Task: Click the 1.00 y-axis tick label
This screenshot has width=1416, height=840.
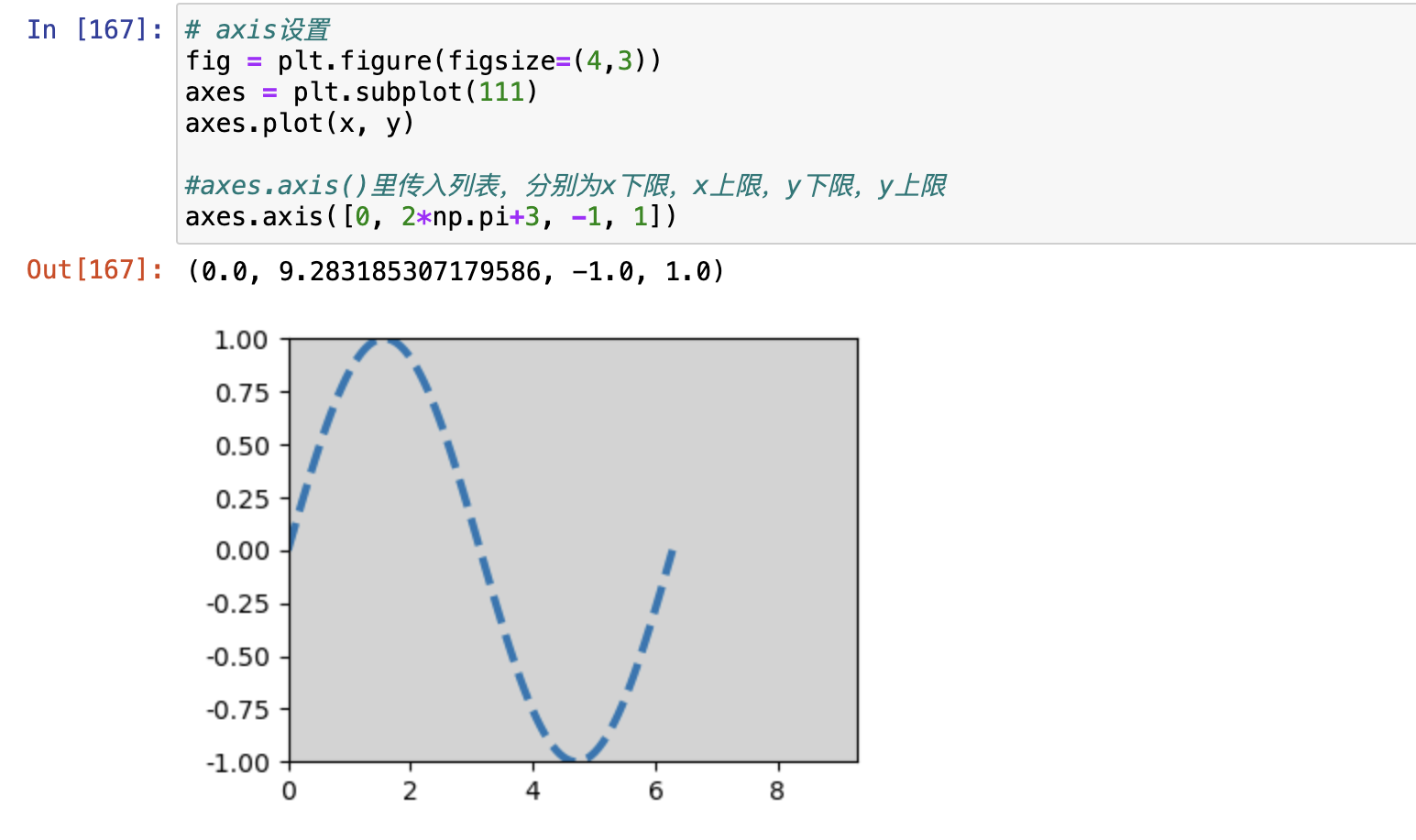Action: (241, 341)
